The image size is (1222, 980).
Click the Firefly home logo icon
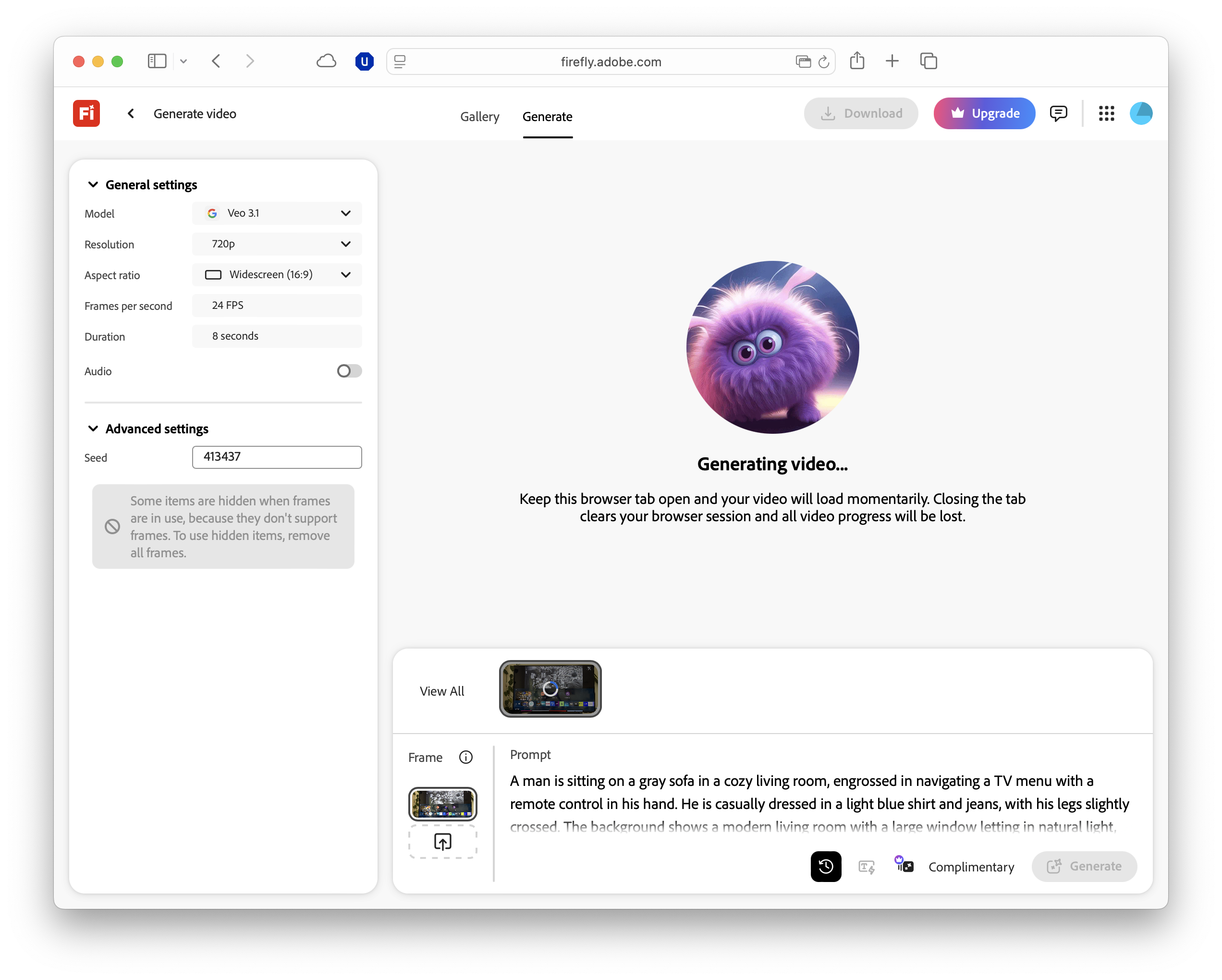(x=86, y=113)
